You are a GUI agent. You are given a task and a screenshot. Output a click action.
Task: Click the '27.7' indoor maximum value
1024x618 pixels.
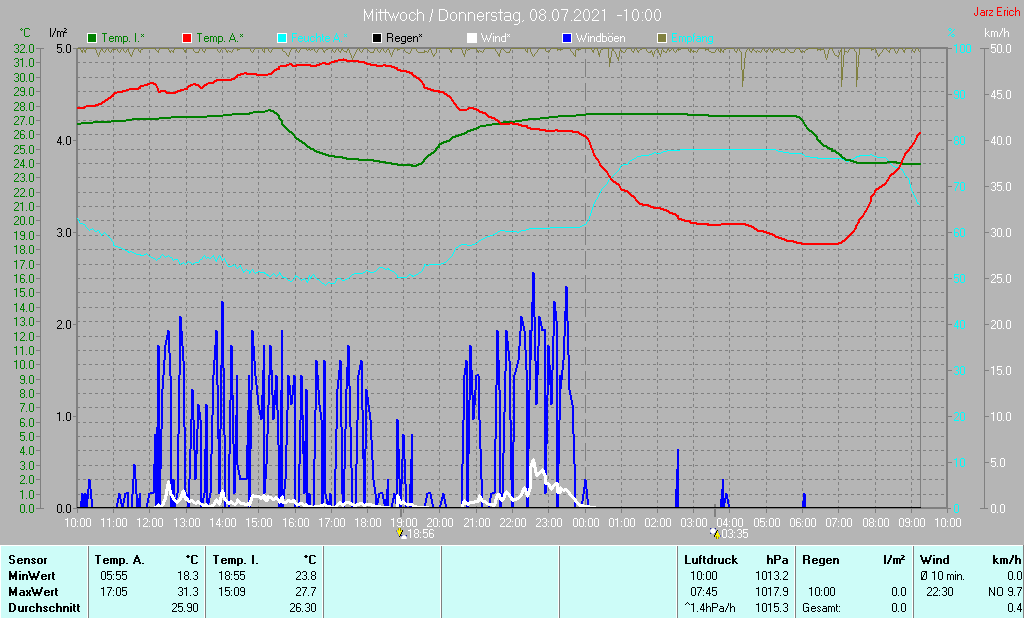(x=305, y=592)
